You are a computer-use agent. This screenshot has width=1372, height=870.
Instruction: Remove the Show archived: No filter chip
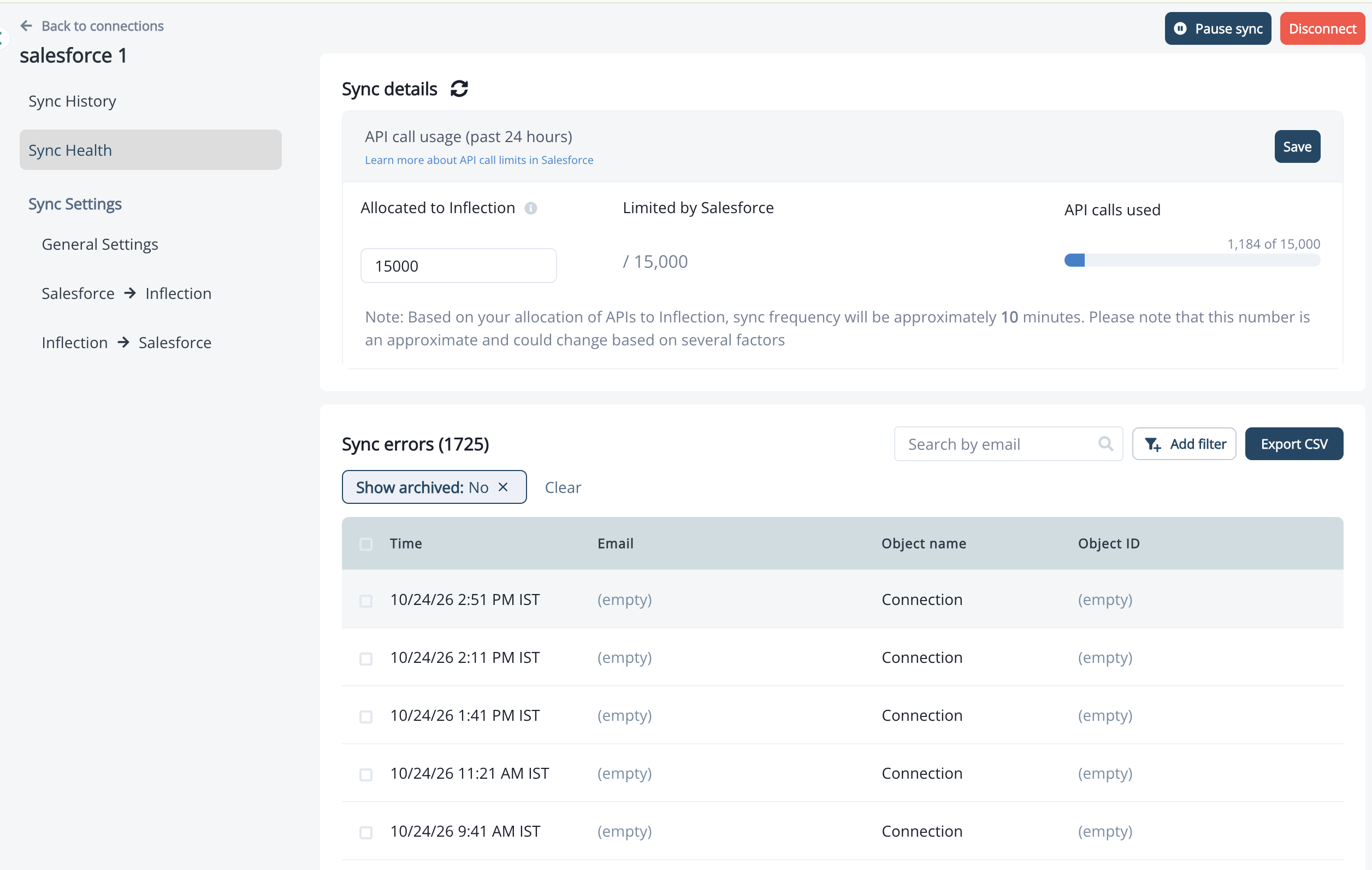pos(503,487)
